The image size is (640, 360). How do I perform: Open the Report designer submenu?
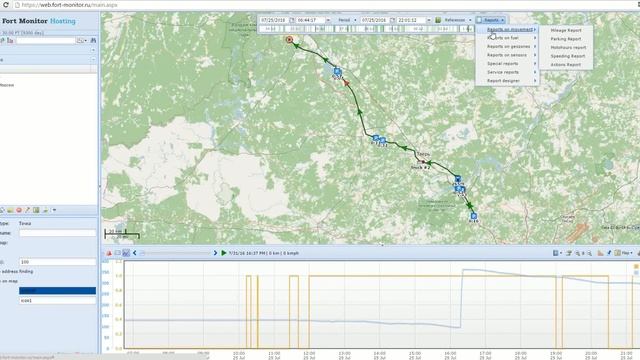coord(507,81)
